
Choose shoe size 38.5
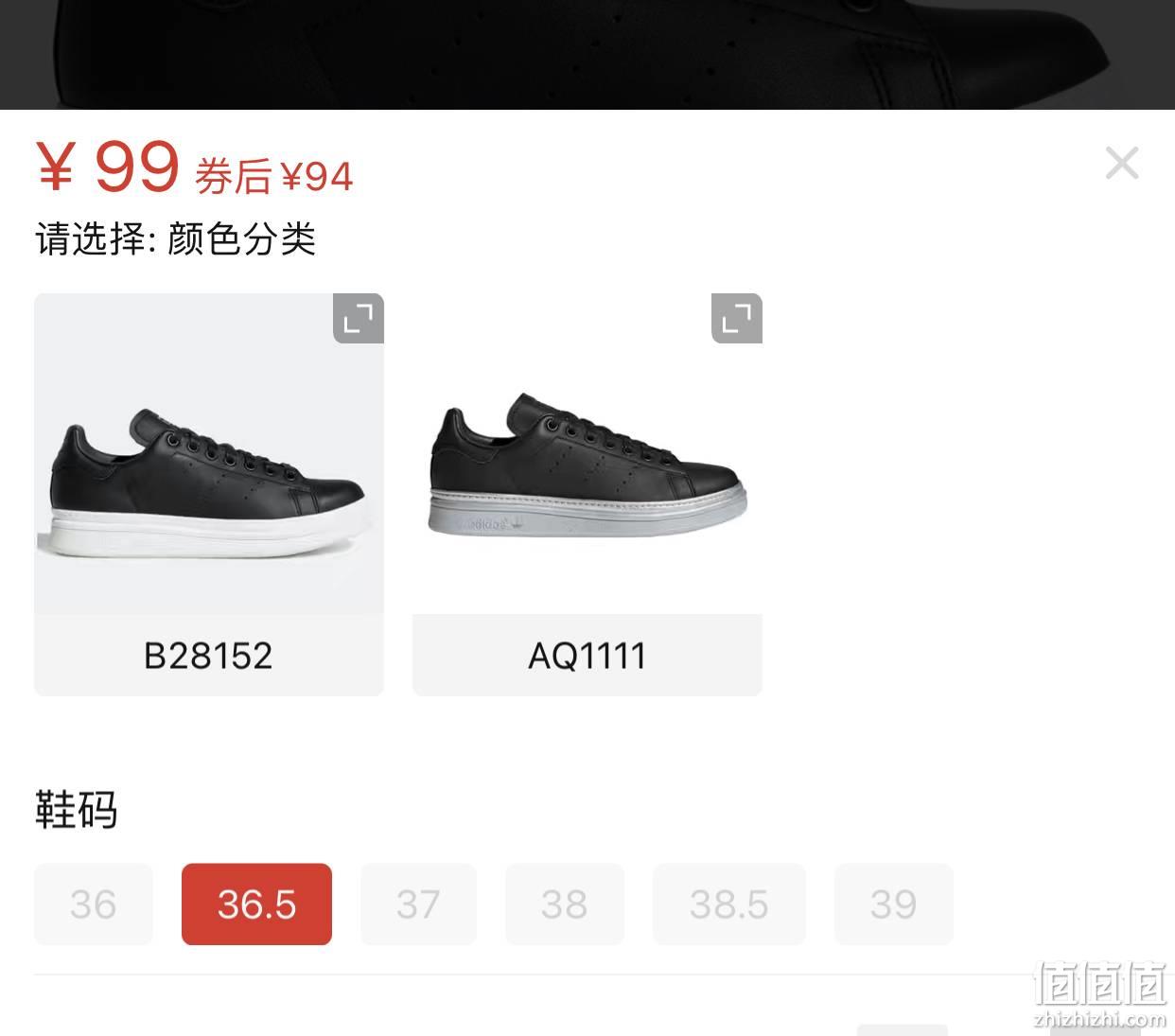(729, 904)
